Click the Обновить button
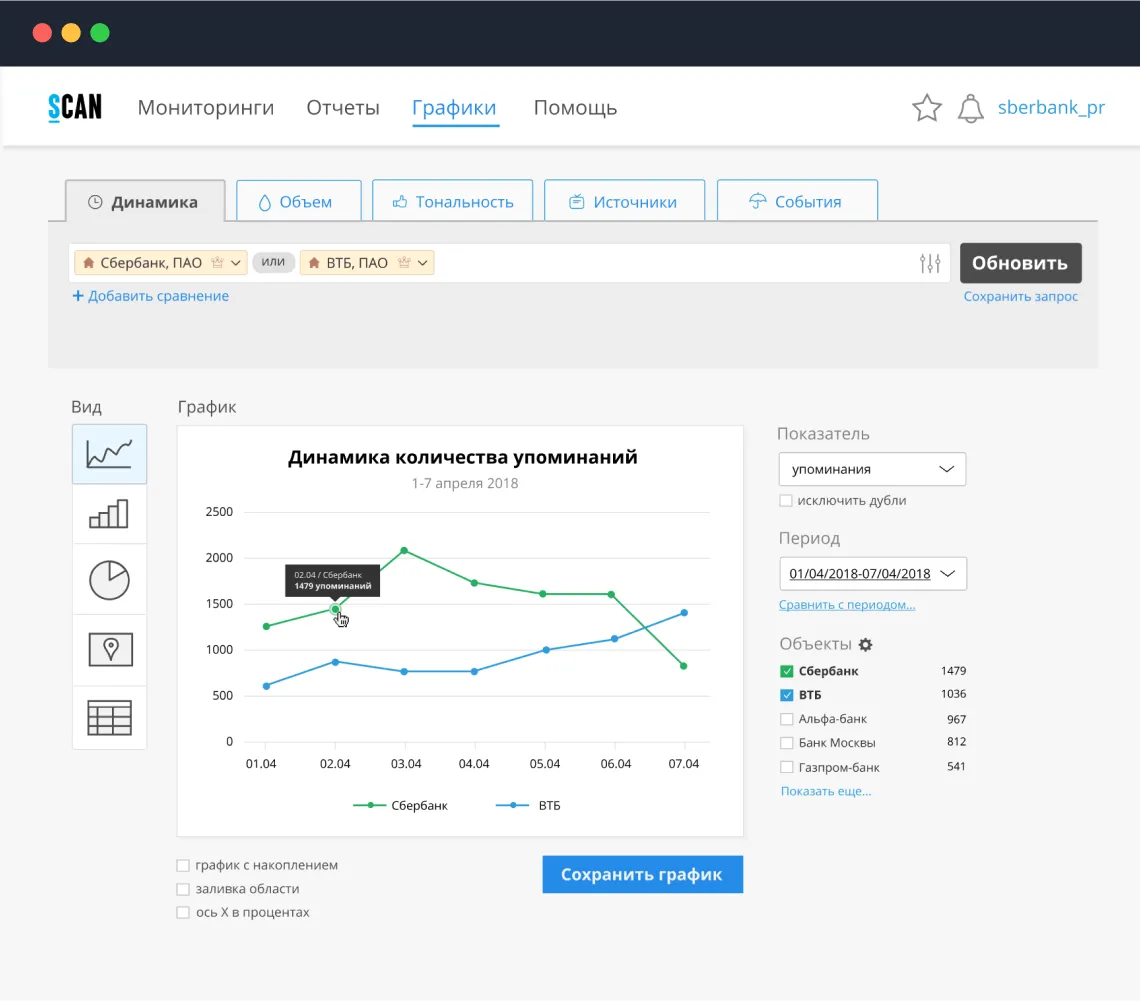The width and height of the screenshot is (1140, 1001). 1020,262
